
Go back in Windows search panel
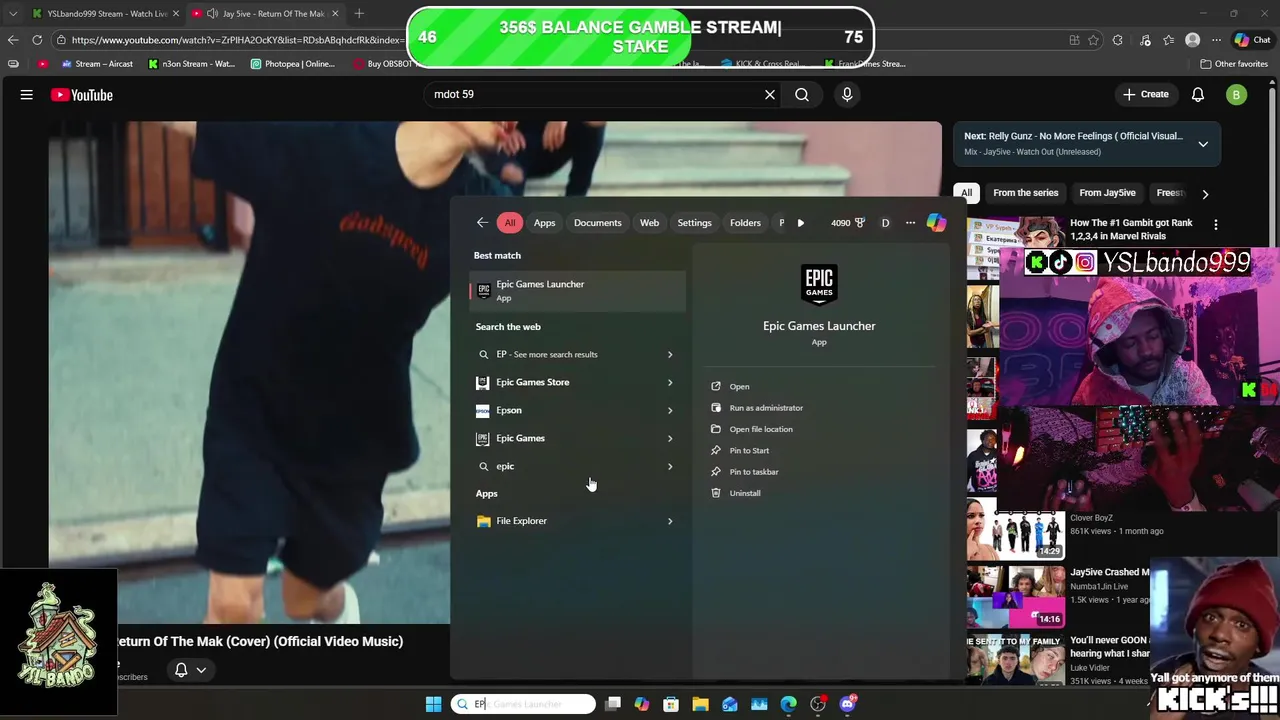click(482, 223)
